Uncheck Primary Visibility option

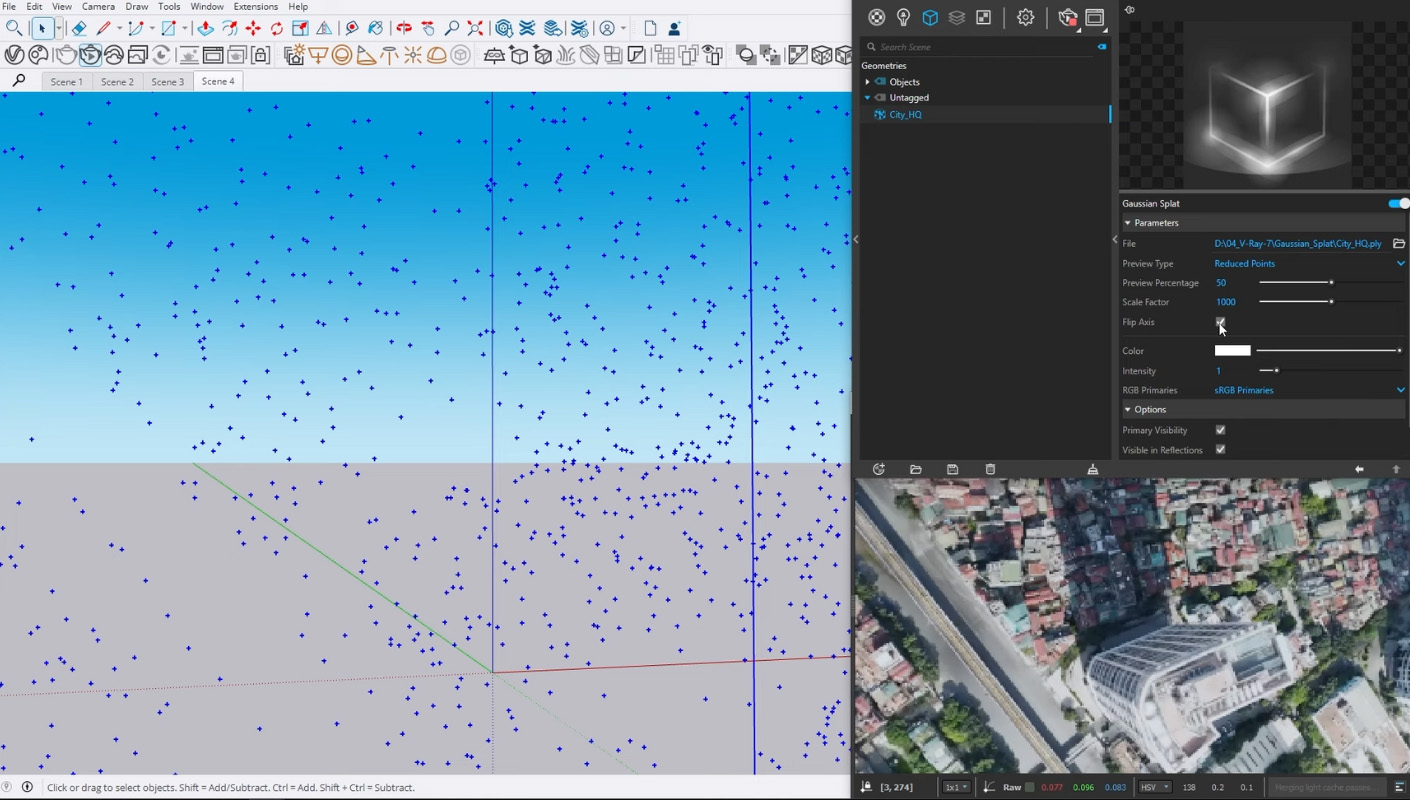[1220, 430]
